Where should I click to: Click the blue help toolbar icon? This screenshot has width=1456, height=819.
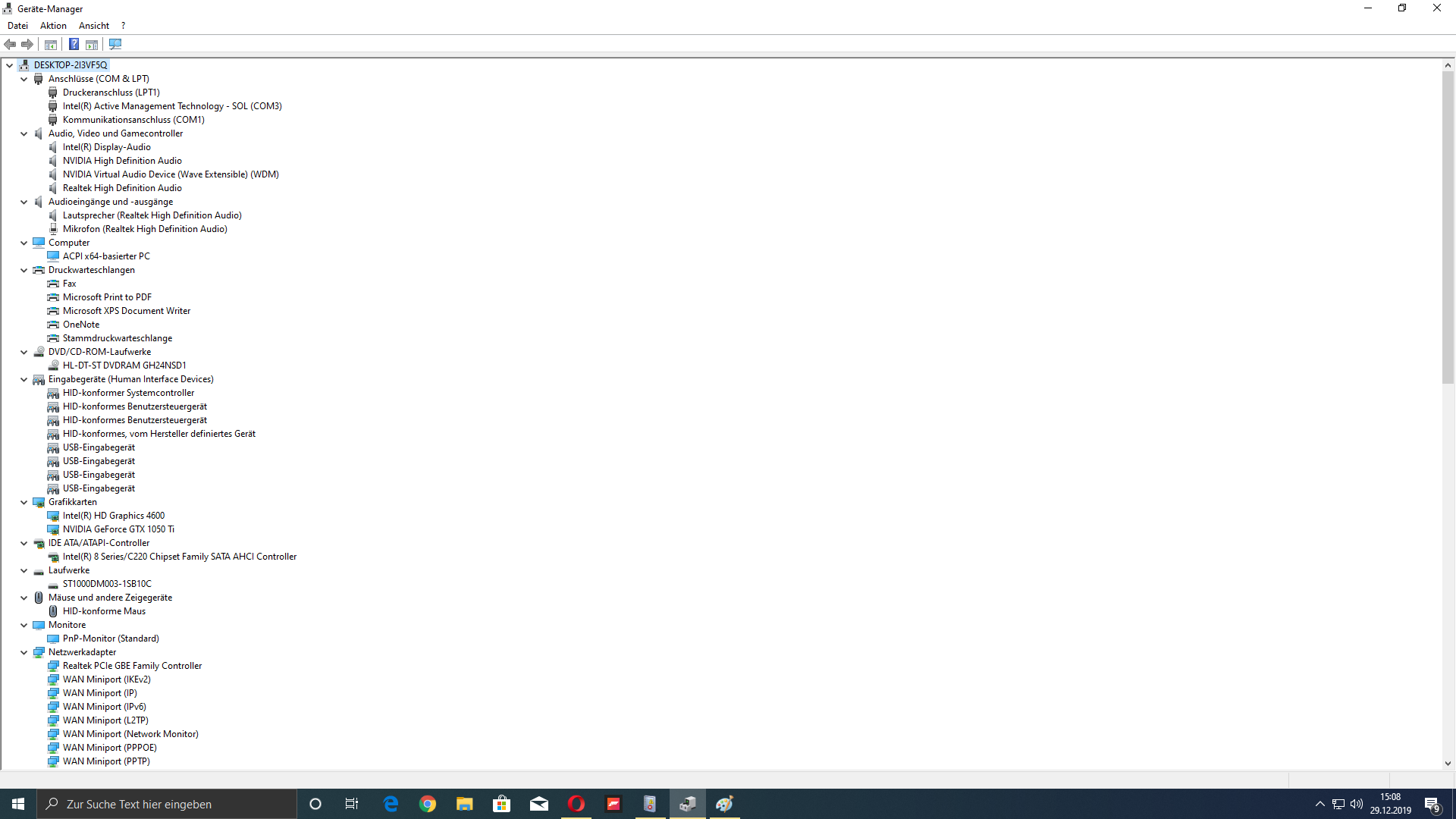coord(74,44)
